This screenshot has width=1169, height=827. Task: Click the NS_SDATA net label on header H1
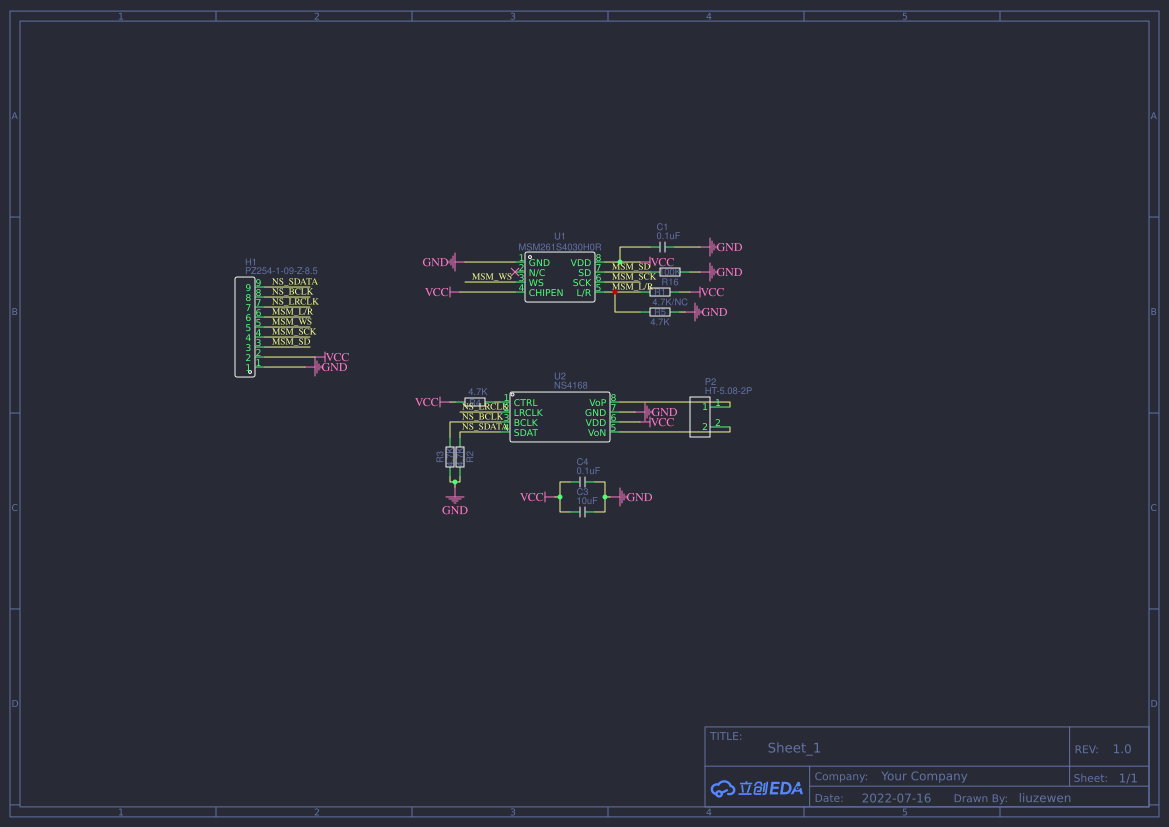click(294, 282)
